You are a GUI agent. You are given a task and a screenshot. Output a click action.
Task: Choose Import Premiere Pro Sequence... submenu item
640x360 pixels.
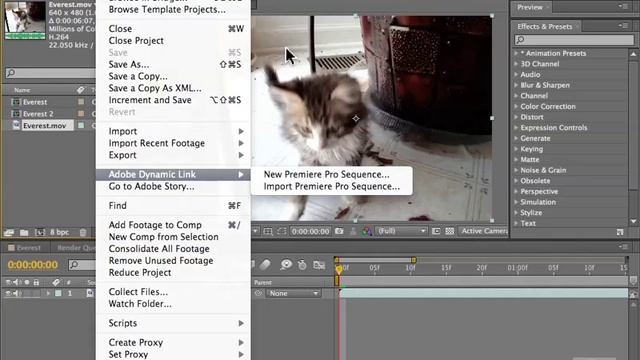pos(332,187)
